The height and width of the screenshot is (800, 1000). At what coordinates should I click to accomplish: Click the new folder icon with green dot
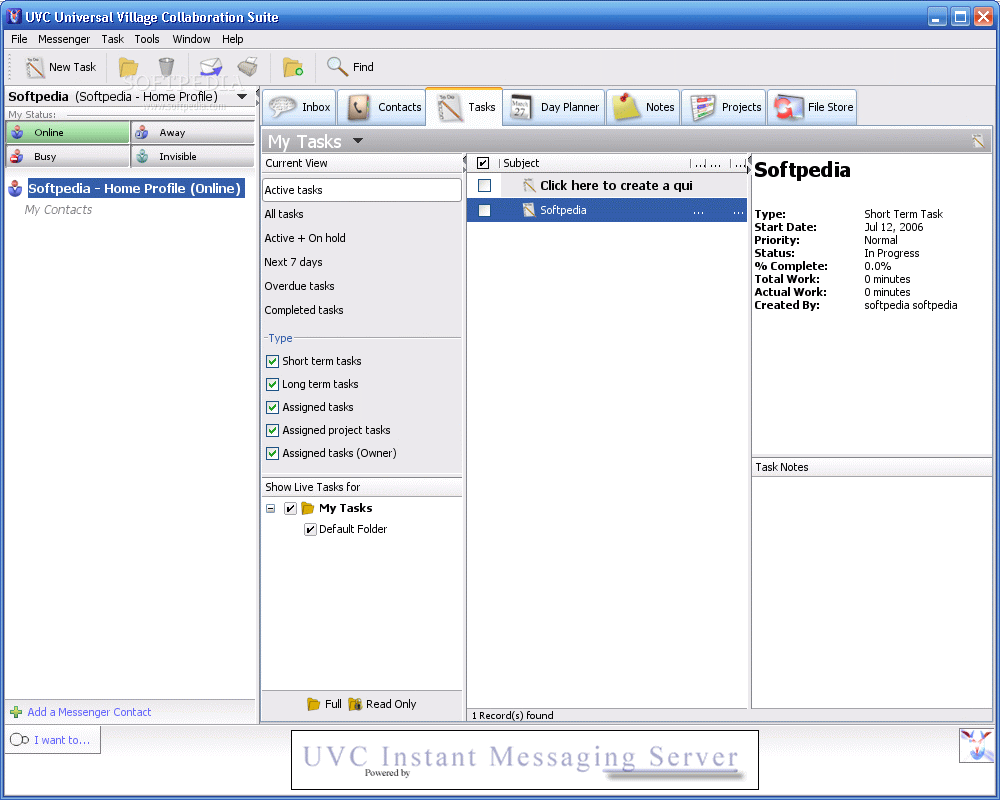pos(293,67)
